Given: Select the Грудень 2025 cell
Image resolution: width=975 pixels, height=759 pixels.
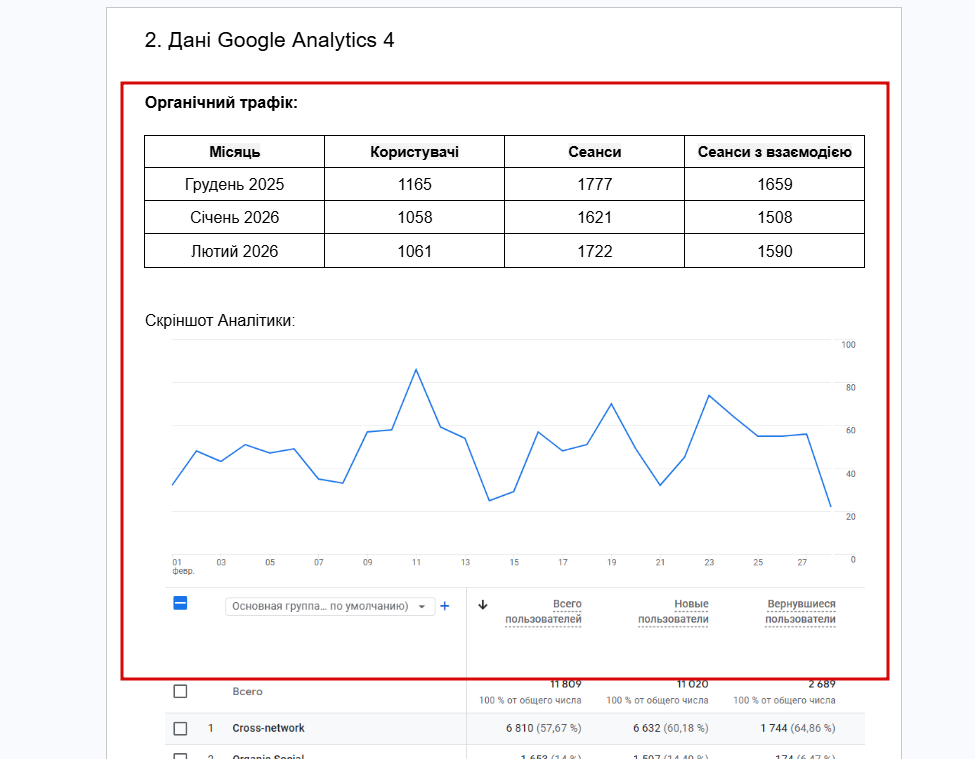Looking at the screenshot, I should click(x=234, y=184).
